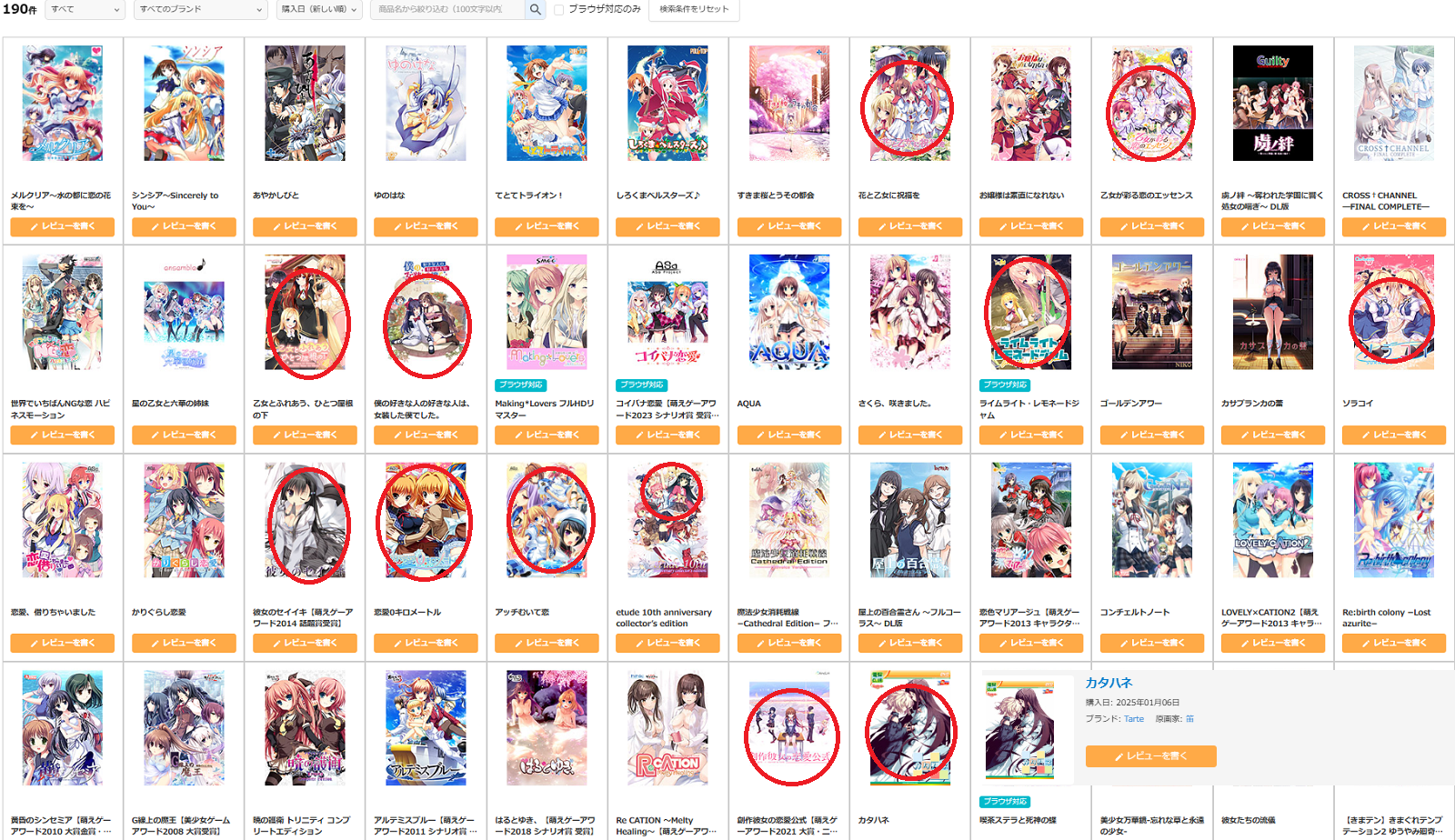This screenshot has height=840, width=1455.
Task: Open the 購入日（新しい順） sort dropdown
Action: (319, 9)
